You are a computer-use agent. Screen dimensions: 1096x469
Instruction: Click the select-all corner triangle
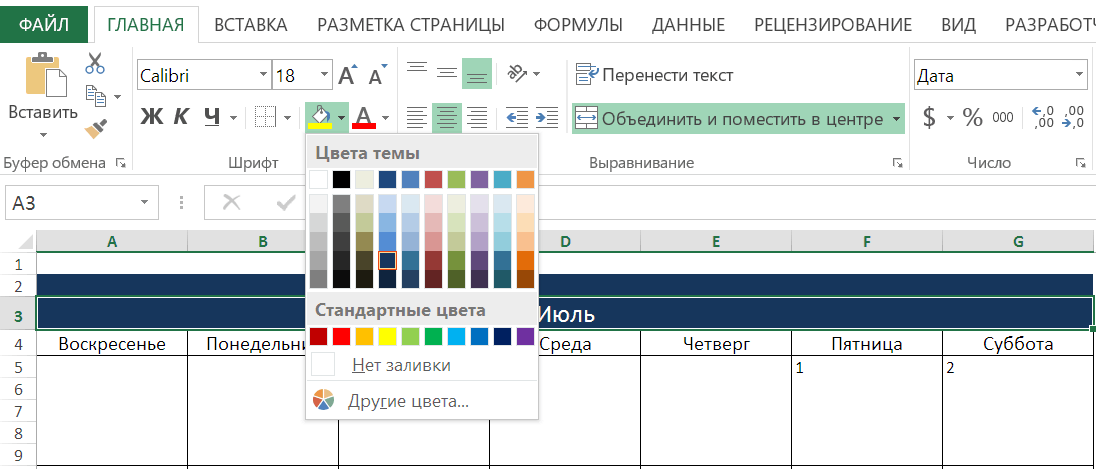24,242
